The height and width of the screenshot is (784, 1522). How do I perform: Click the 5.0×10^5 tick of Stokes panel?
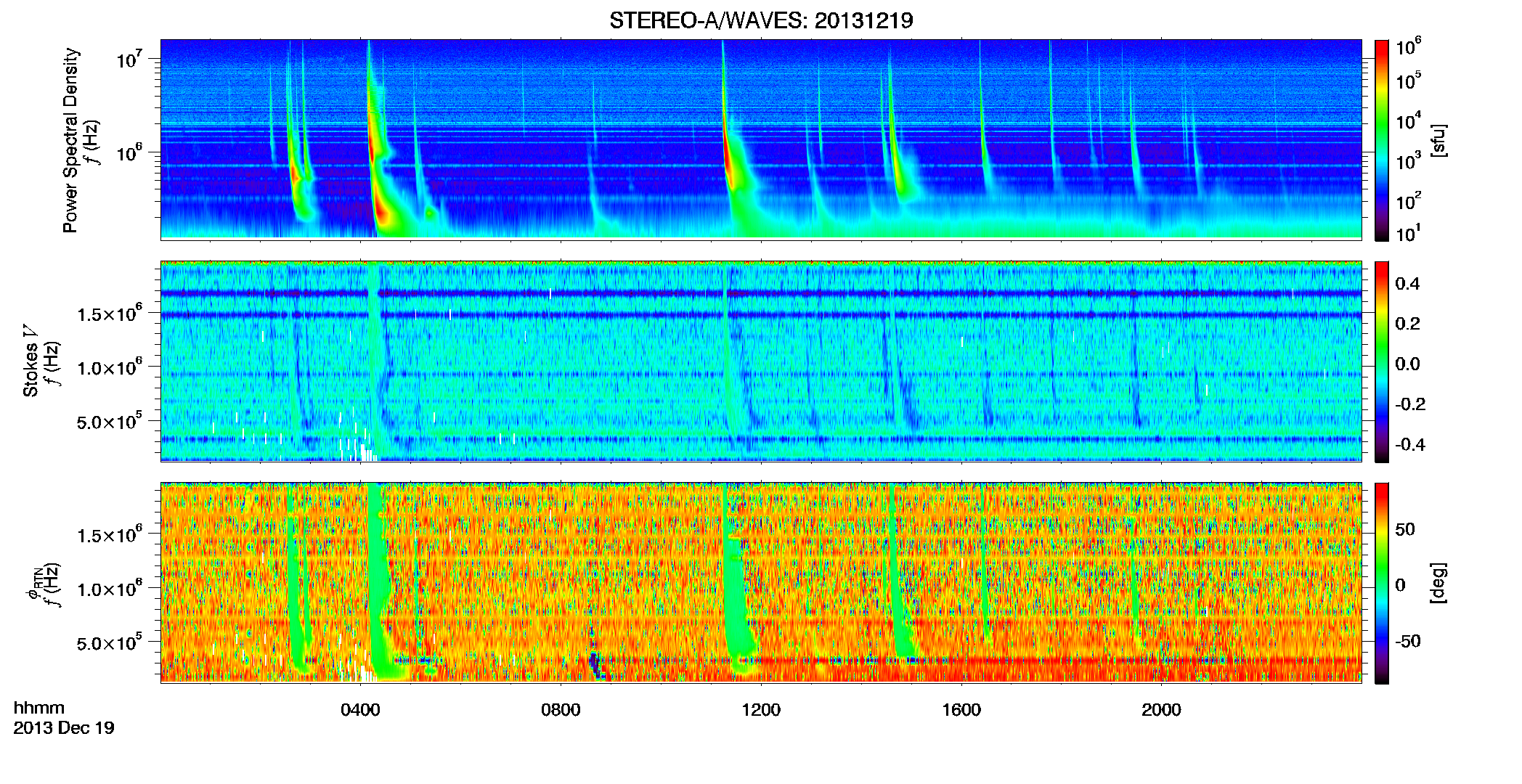pyautogui.click(x=109, y=420)
